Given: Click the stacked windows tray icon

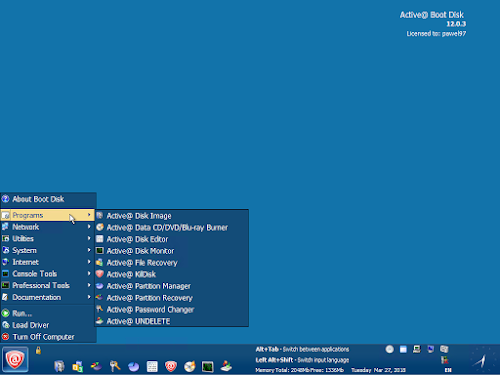Looking at the screenshot, I should (x=444, y=349).
